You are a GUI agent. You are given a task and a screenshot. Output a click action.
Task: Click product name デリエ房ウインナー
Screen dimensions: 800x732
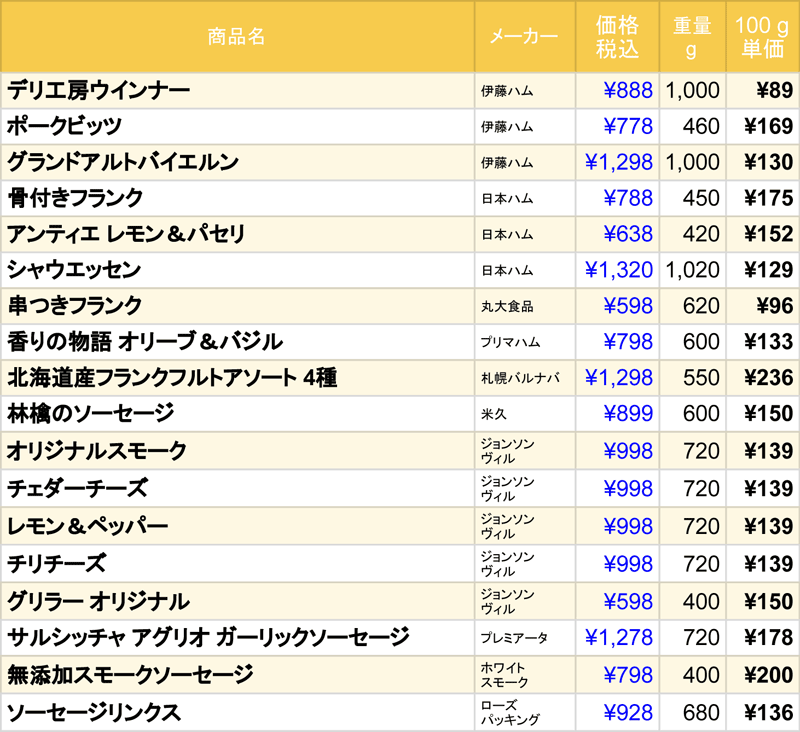click(x=98, y=91)
